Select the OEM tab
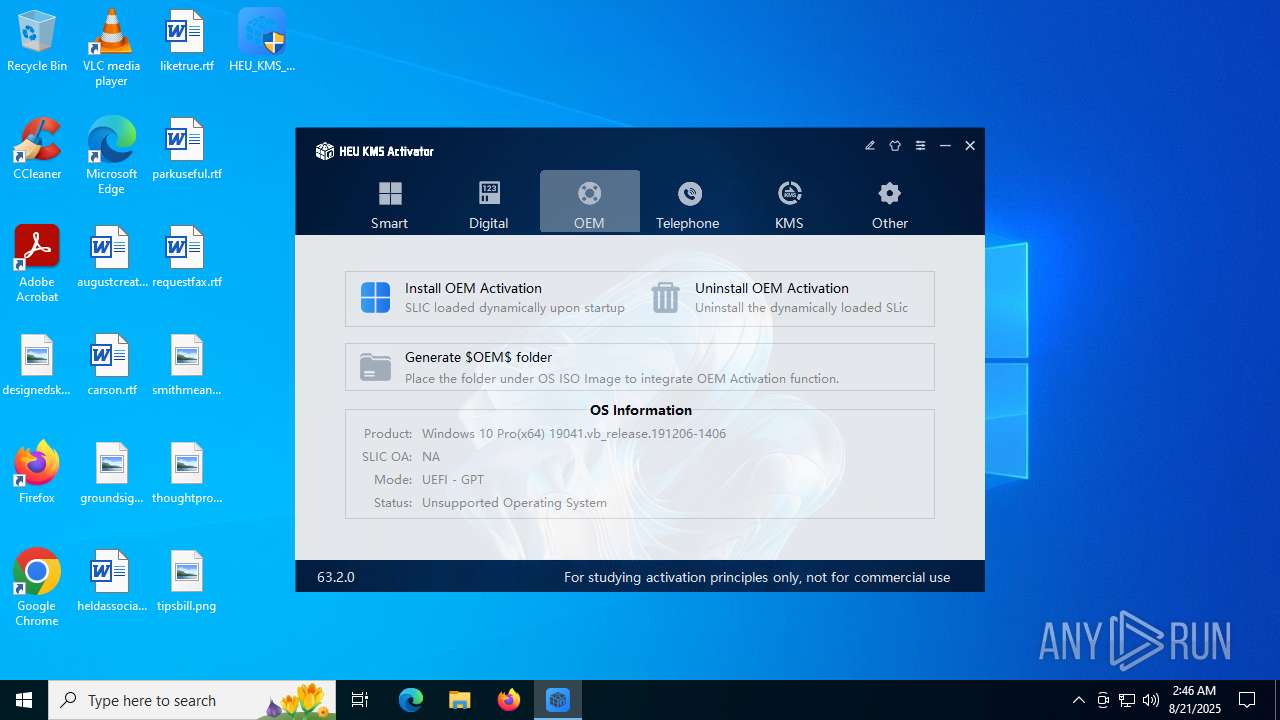This screenshot has height=720, width=1280. point(589,203)
